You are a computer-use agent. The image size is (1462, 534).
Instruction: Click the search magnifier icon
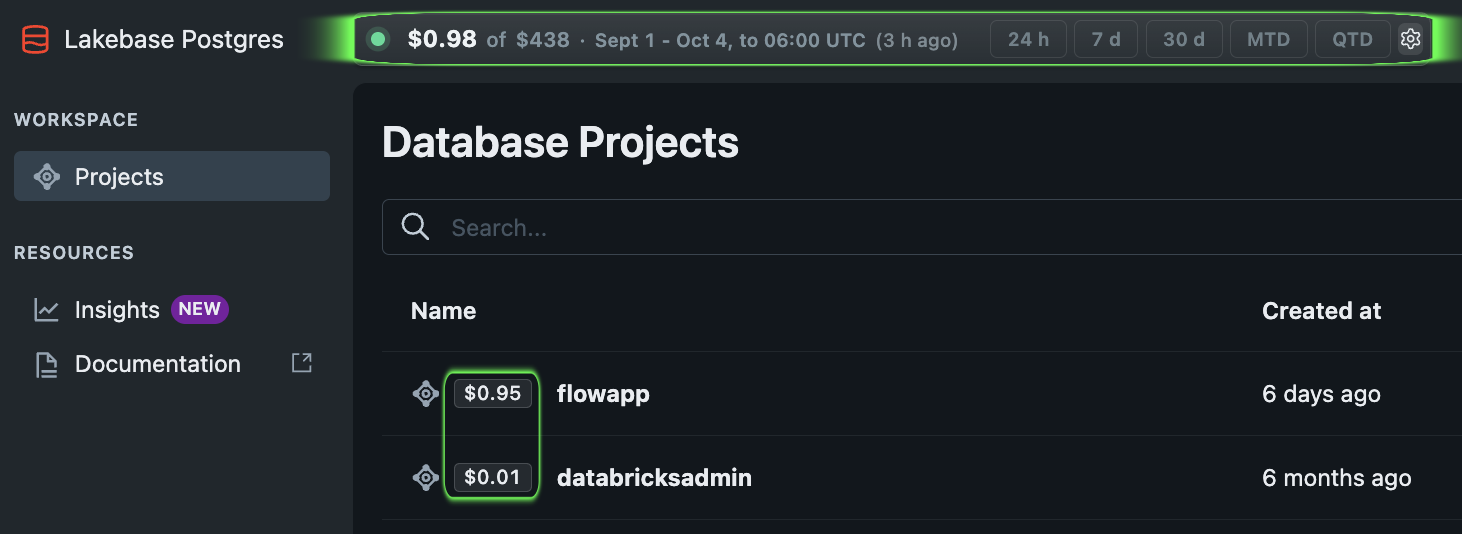tap(416, 227)
